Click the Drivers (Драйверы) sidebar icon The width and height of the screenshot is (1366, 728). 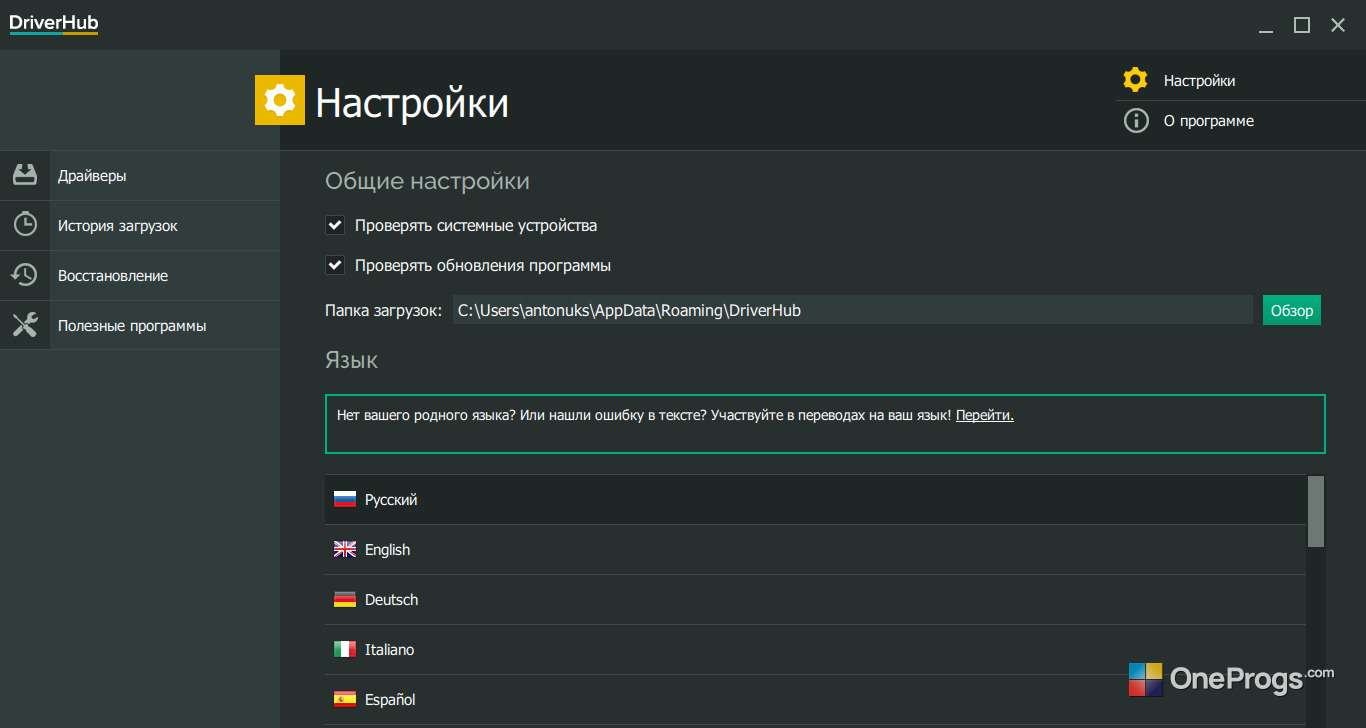(x=25, y=175)
